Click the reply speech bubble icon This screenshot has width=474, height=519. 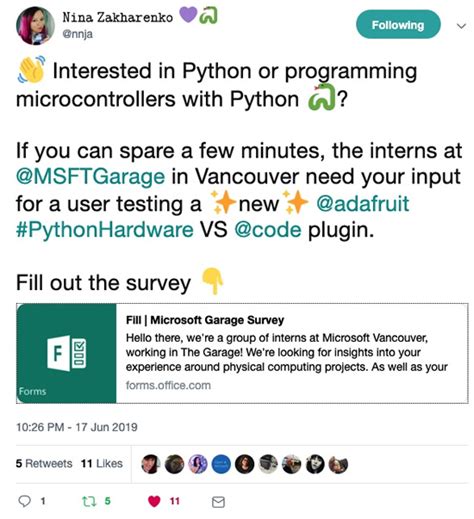(x=24, y=501)
